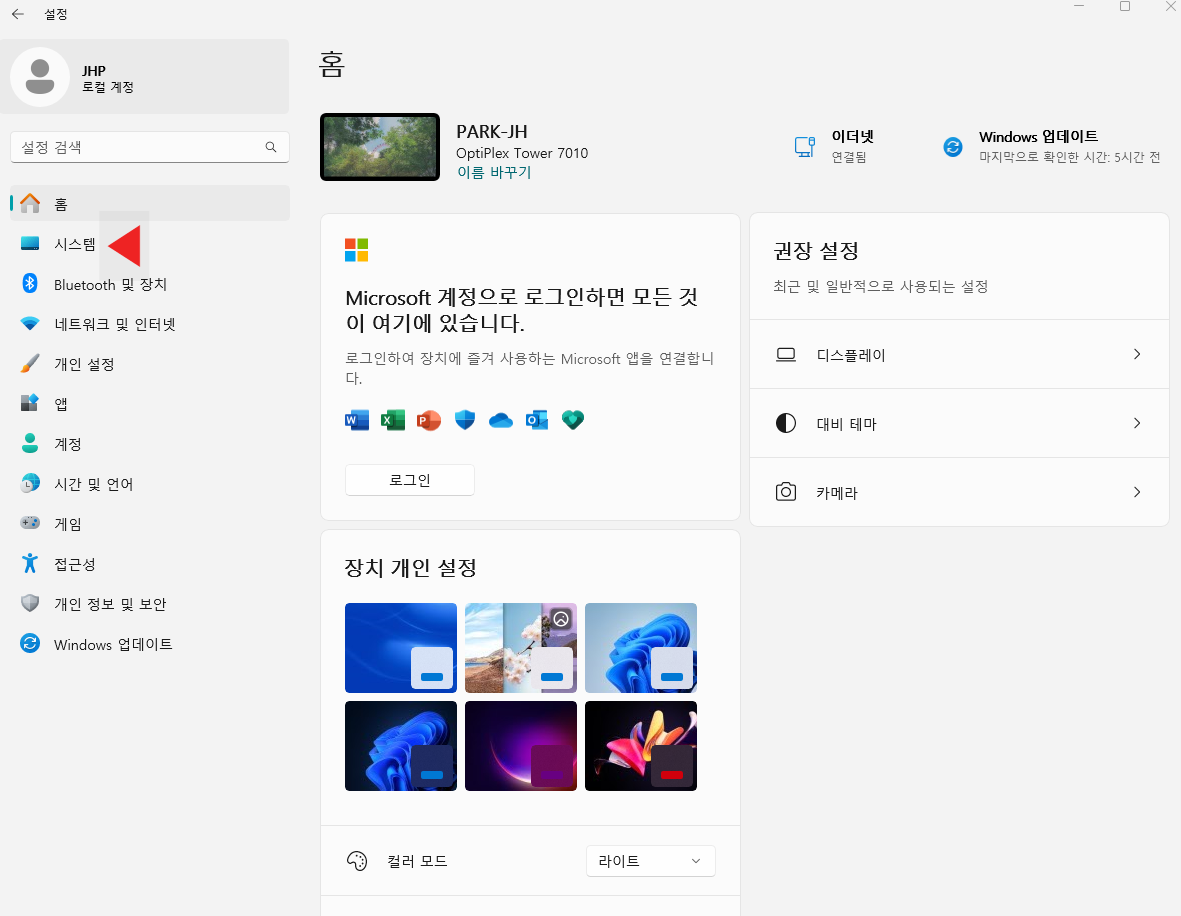Click the OneDrive cloud icon
Viewport: 1181px width, 916px height.
click(501, 420)
